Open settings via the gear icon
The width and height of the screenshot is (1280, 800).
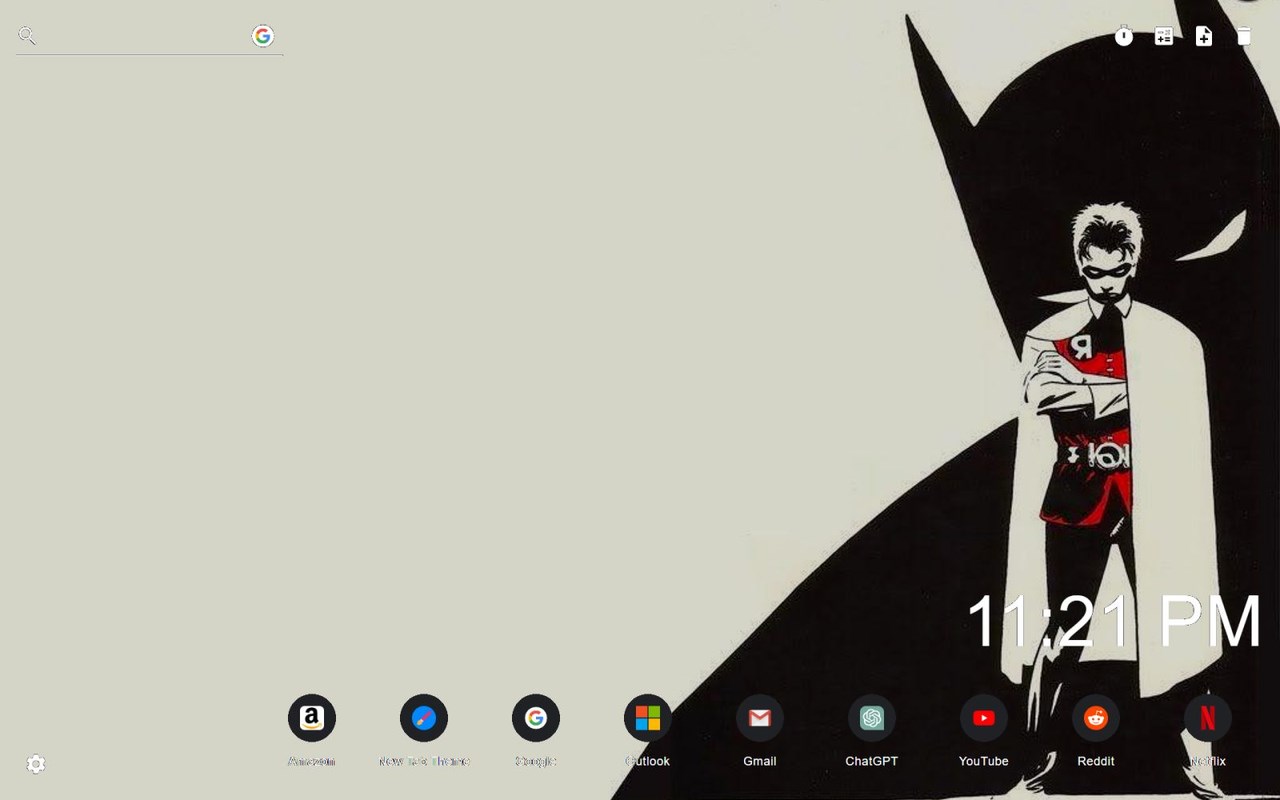[36, 764]
